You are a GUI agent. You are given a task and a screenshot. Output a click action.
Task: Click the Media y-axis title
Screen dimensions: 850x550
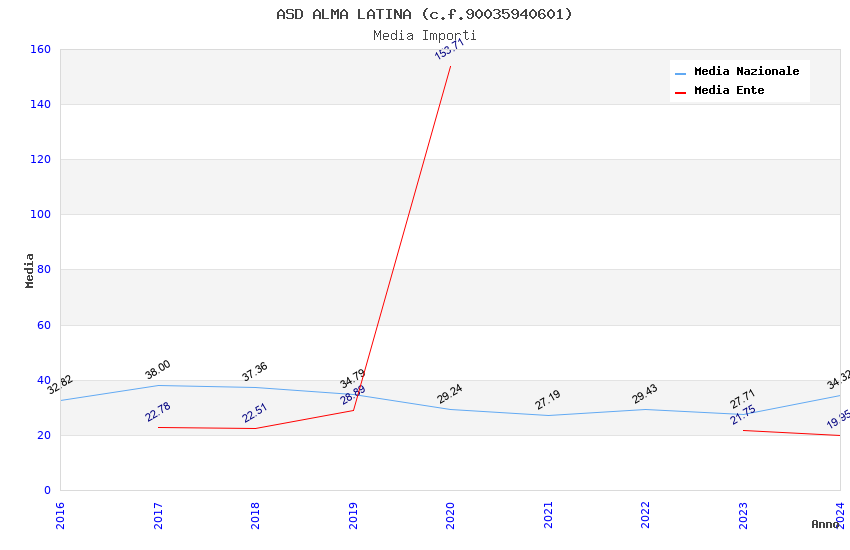[x=29, y=270]
